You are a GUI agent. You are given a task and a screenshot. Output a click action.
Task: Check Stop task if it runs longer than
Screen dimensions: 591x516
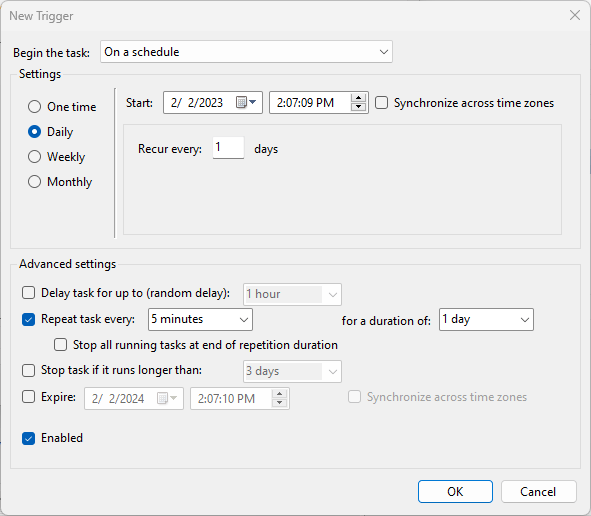(x=29, y=370)
